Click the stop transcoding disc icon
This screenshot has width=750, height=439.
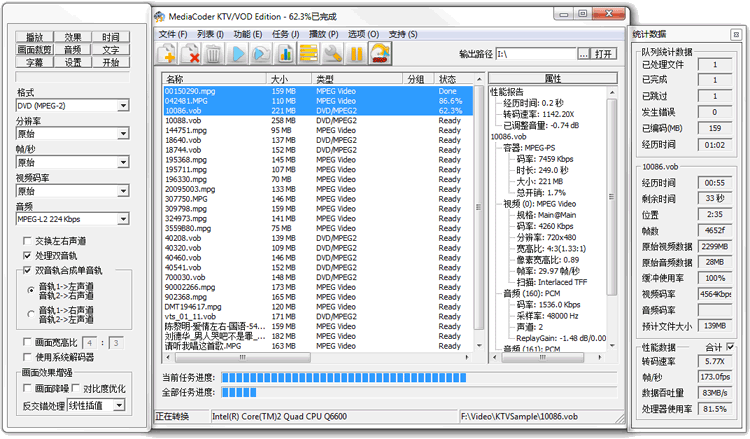click(x=380, y=54)
